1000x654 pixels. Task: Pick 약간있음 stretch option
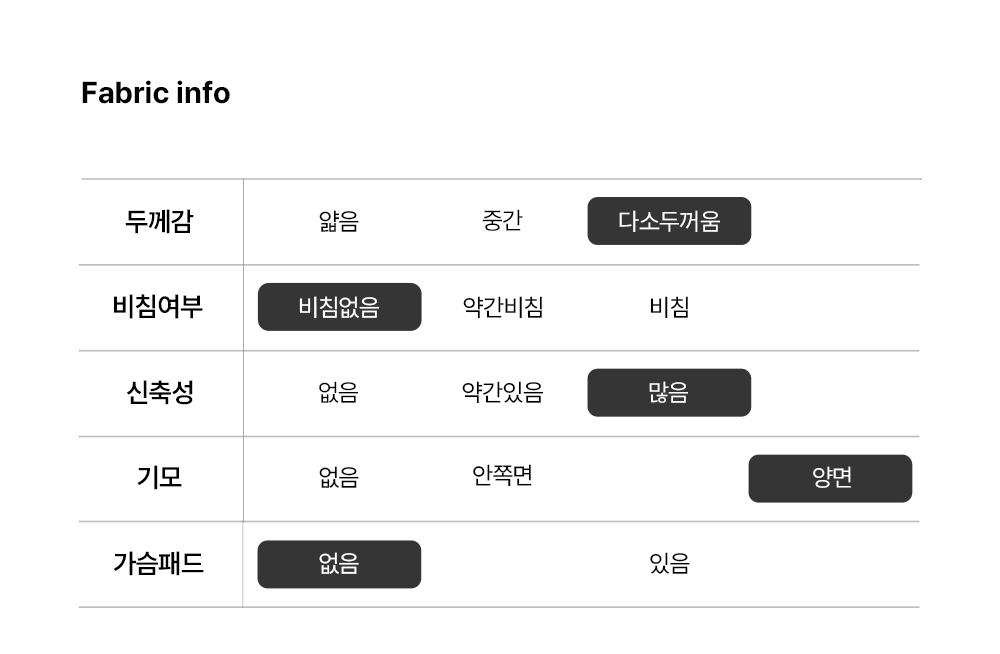click(502, 393)
